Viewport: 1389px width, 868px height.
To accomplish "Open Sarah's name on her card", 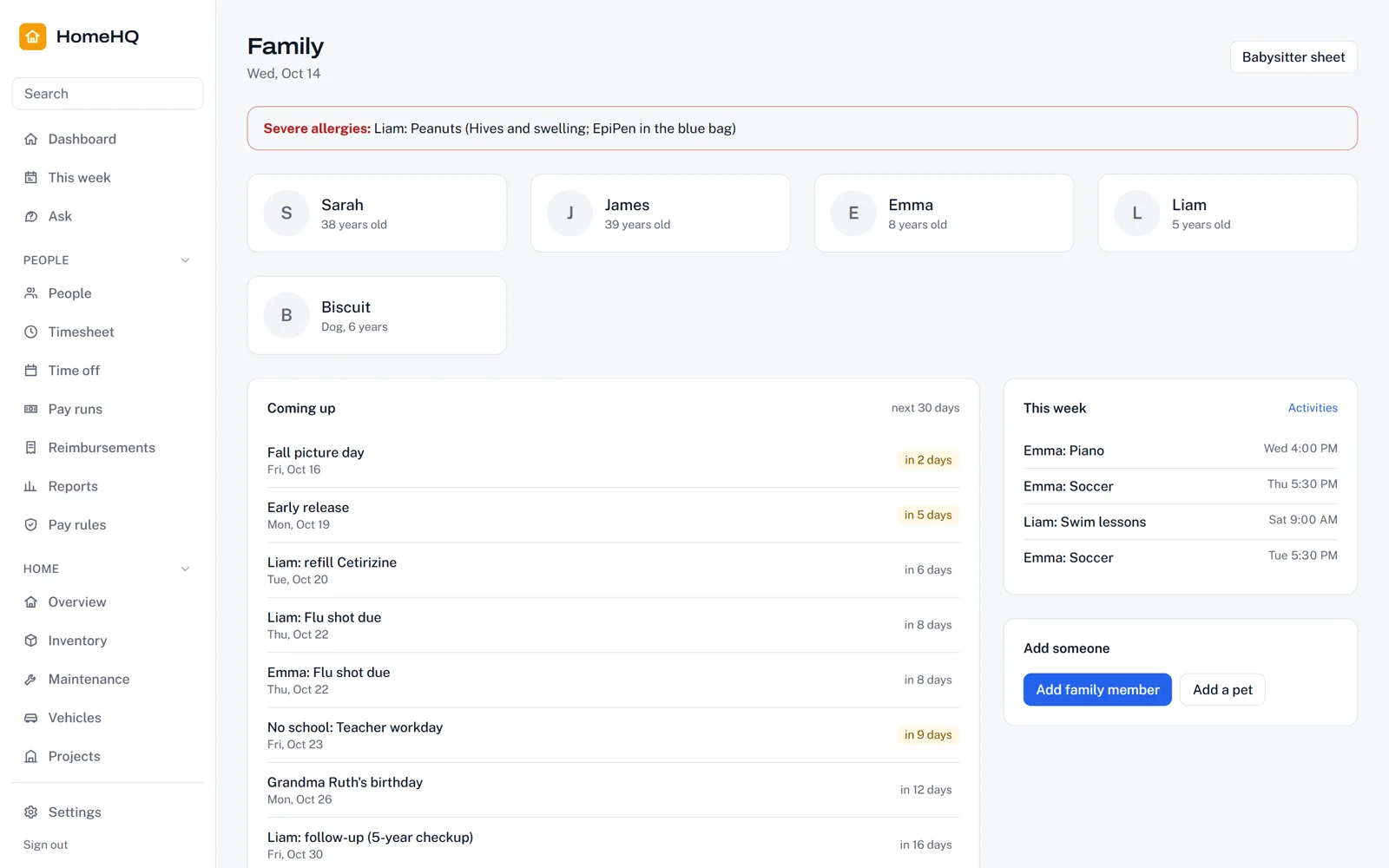I will (x=342, y=205).
